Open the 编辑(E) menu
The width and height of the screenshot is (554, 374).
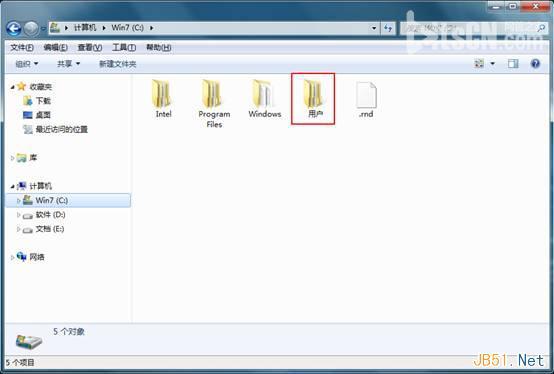click(55, 47)
